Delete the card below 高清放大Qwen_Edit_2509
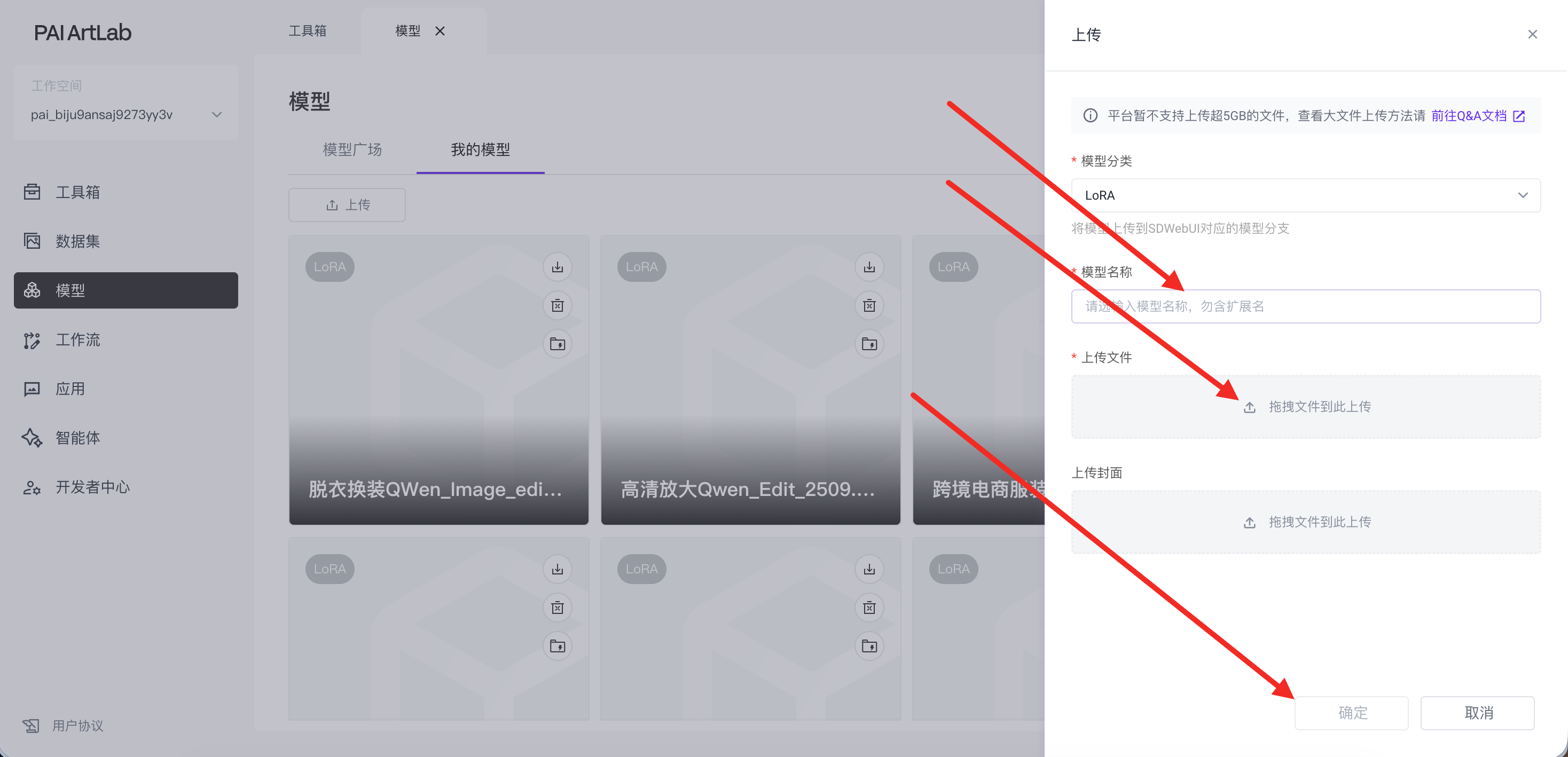The width and height of the screenshot is (1568, 757). tap(869, 608)
